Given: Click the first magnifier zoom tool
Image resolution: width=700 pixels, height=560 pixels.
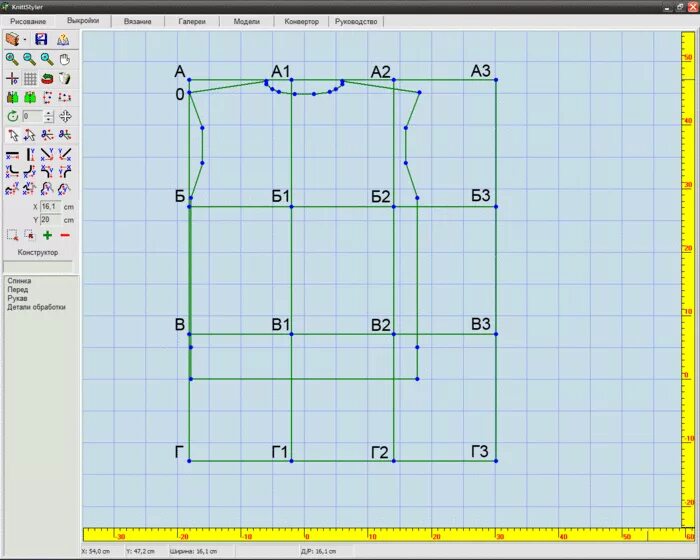Looking at the screenshot, I should coord(12,59).
